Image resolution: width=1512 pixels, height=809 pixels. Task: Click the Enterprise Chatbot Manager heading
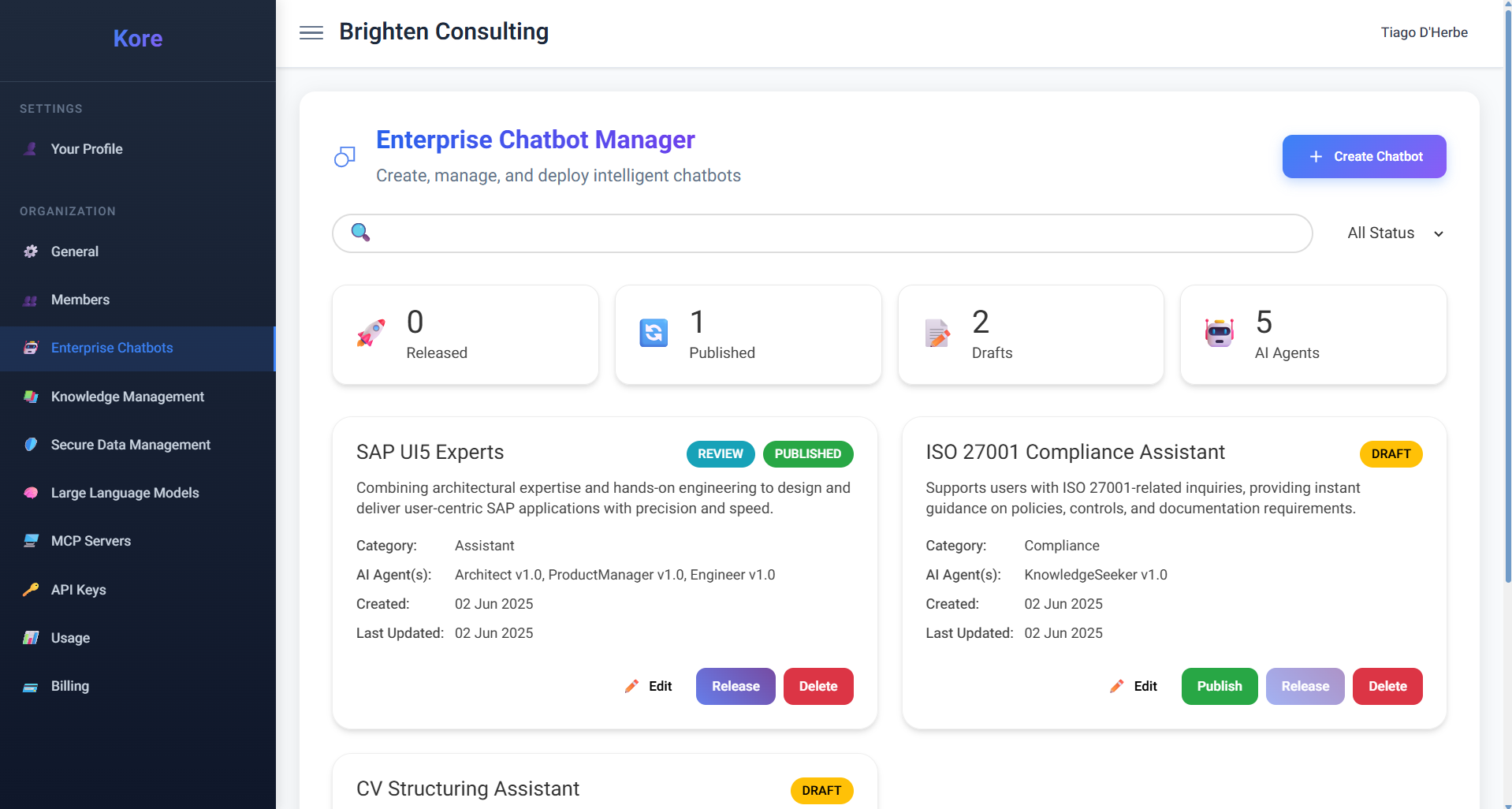click(x=535, y=140)
